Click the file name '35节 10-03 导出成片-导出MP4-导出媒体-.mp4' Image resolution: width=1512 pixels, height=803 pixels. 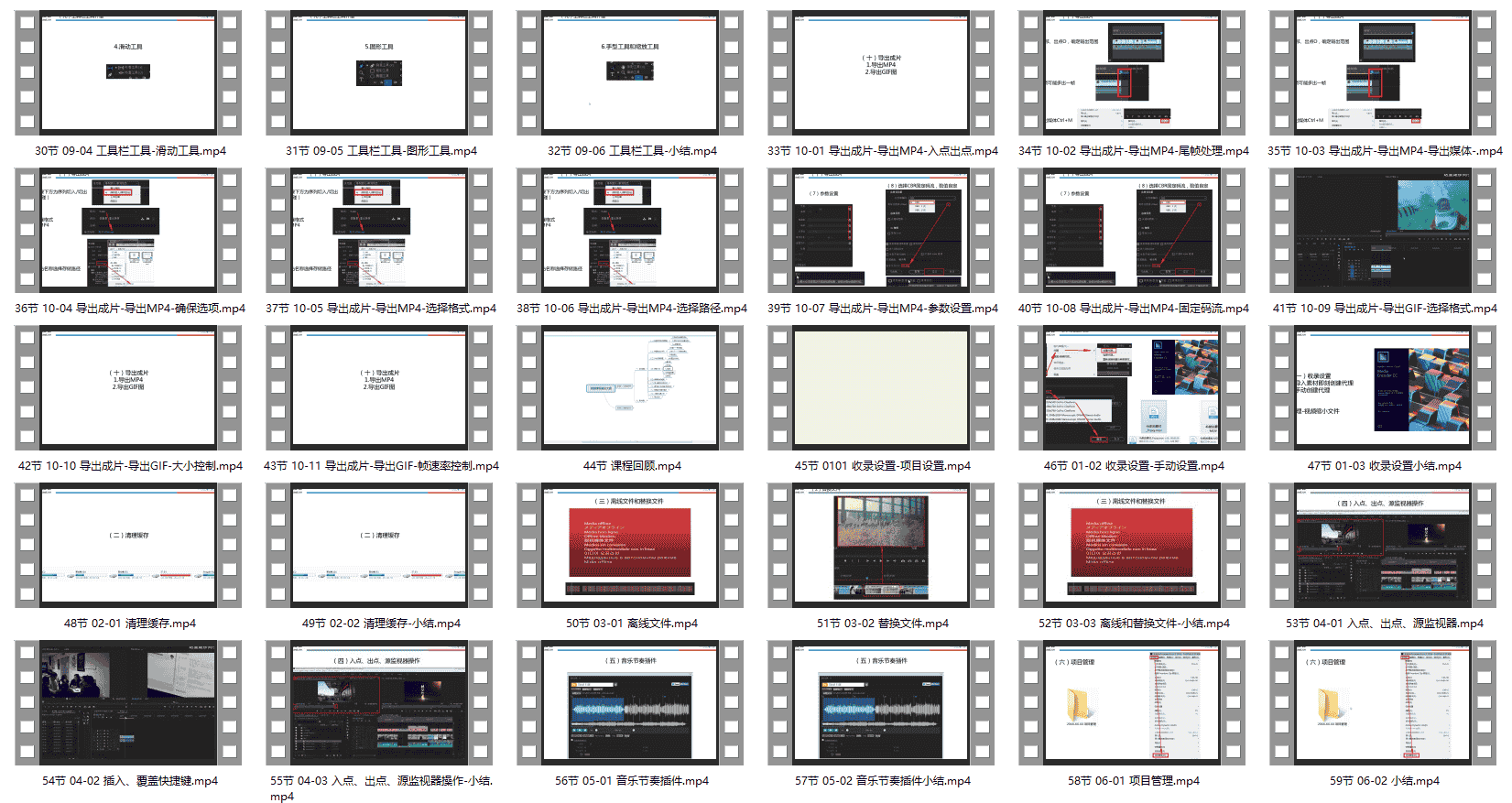point(1385,151)
